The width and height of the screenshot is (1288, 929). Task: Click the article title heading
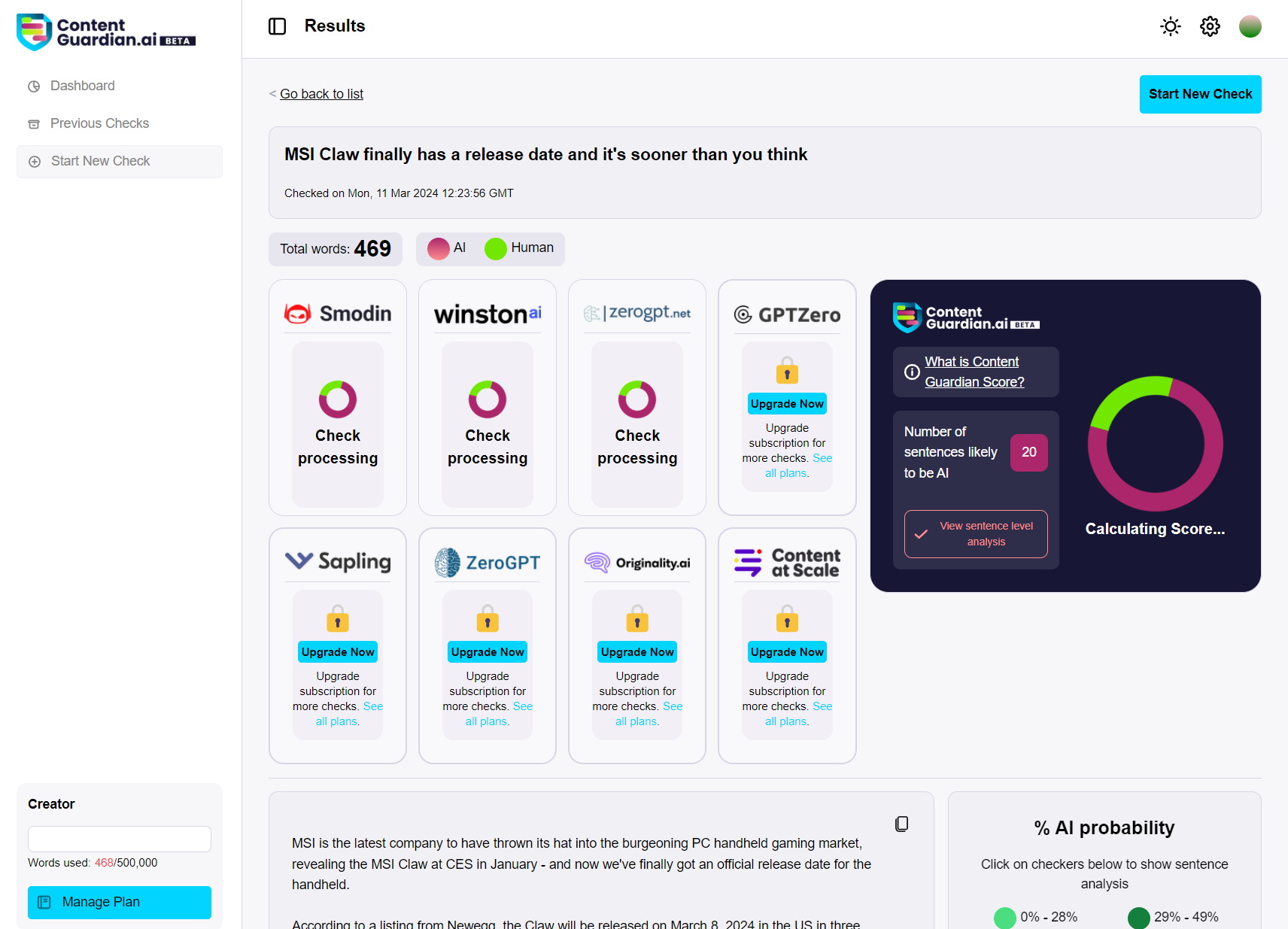(x=545, y=155)
